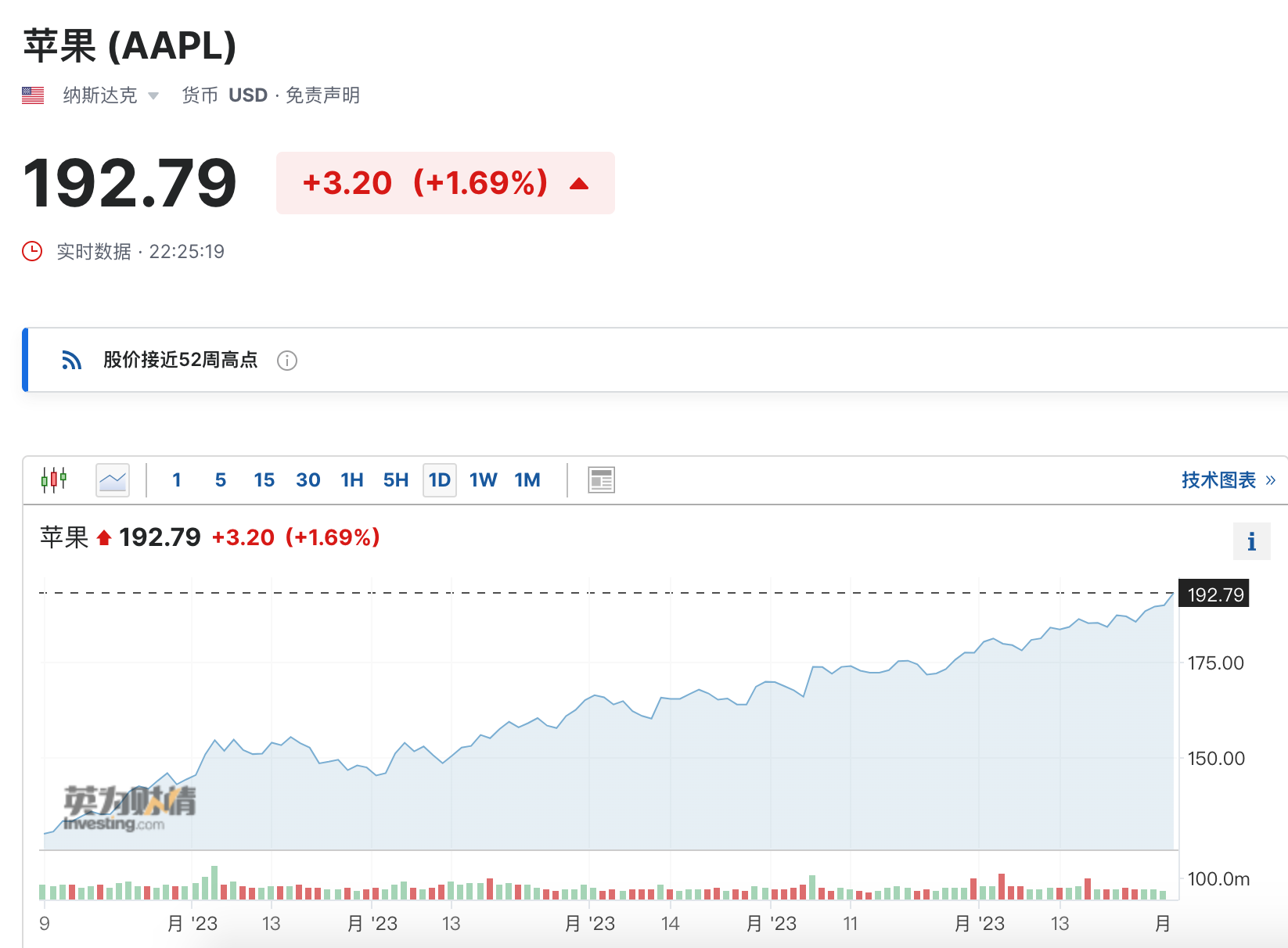The width and height of the screenshot is (1288, 948).
Task: Open the news overlay icon in chart toolbar
Action: click(x=601, y=479)
